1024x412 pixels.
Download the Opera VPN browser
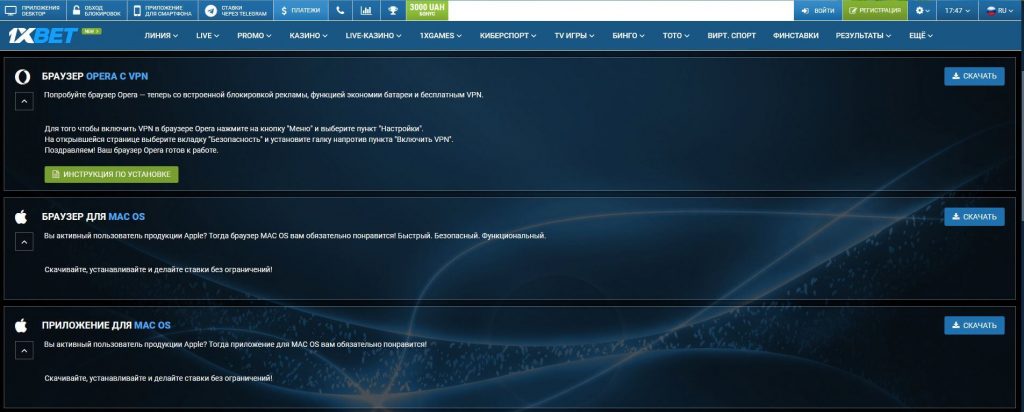point(973,76)
